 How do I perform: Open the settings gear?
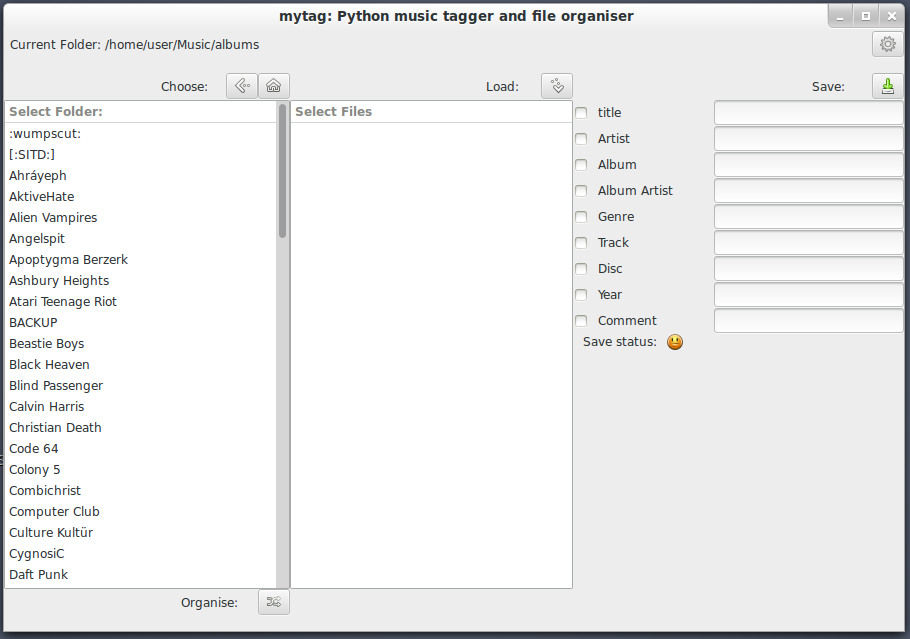pyautogui.click(x=887, y=44)
